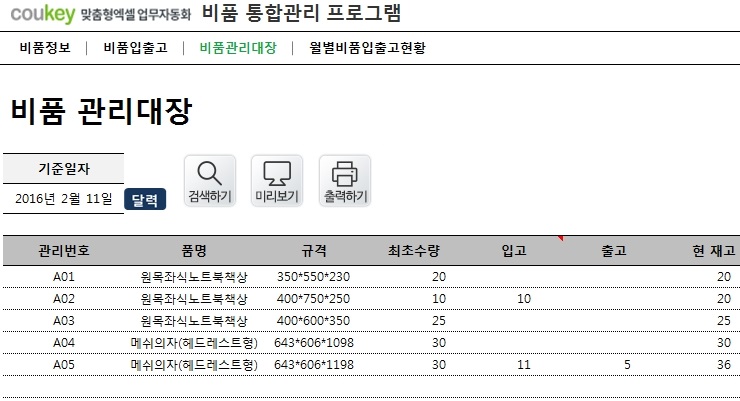The width and height of the screenshot is (740, 401).
Task: Click the 규격 column header
Action: coord(314,251)
